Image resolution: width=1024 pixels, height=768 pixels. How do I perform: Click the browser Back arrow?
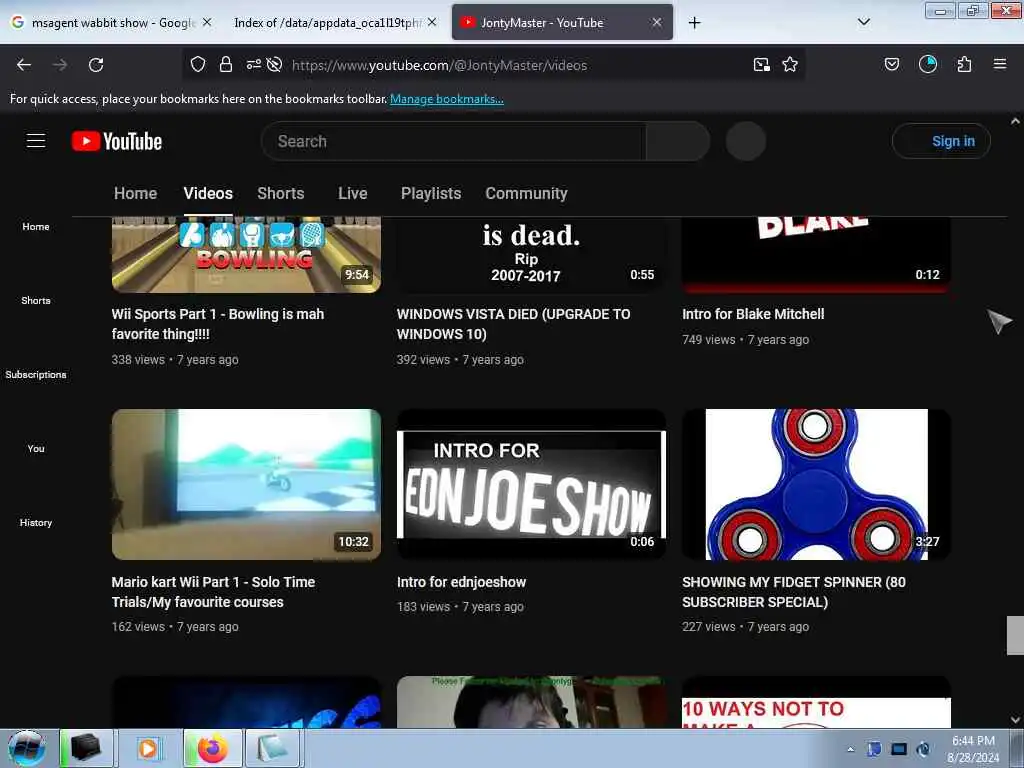24,65
